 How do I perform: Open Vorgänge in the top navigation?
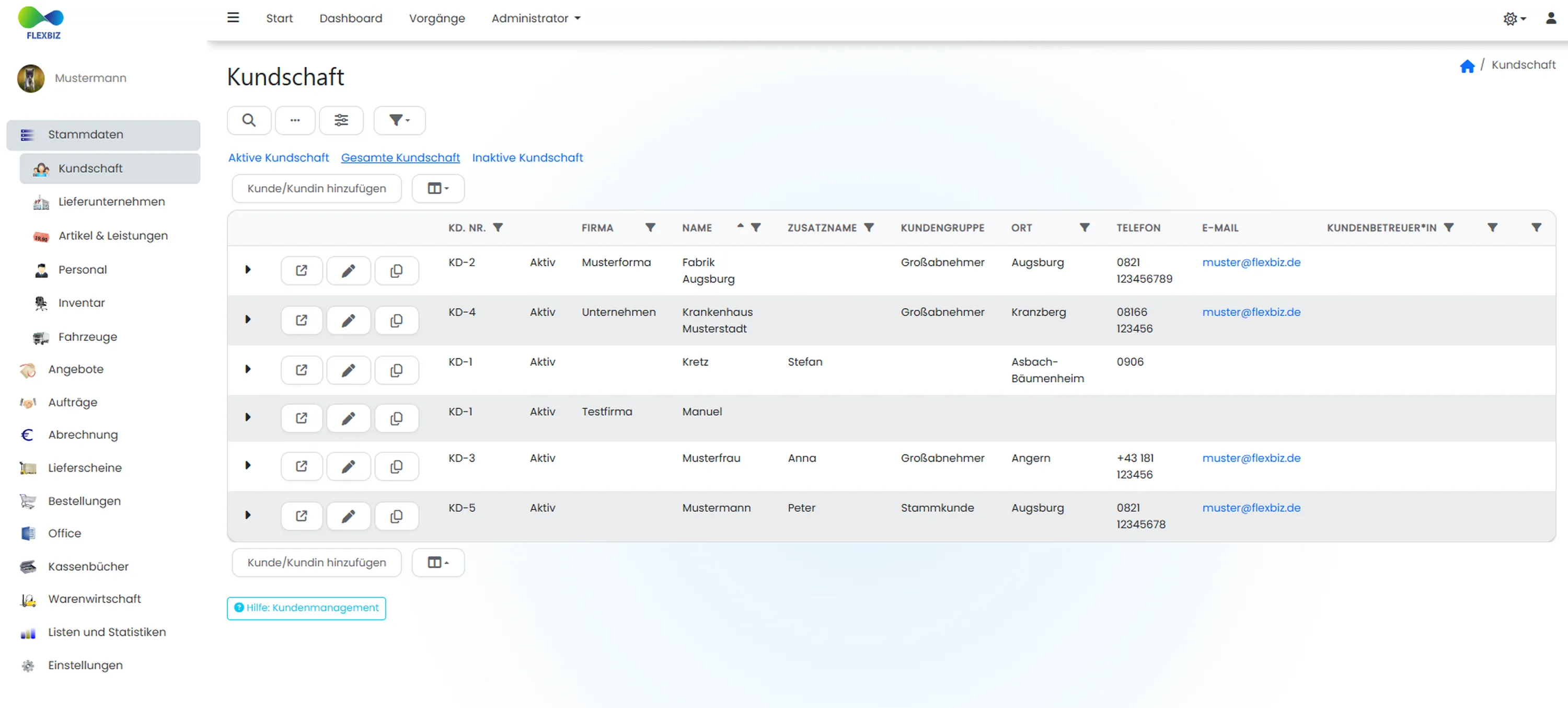[x=436, y=18]
